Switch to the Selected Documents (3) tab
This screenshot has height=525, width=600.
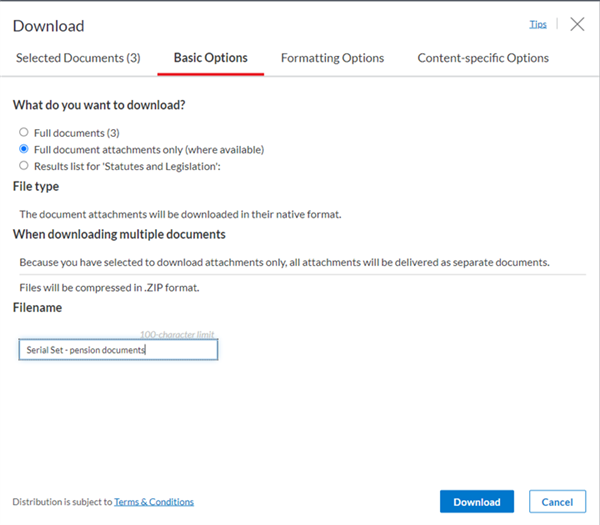pos(78,58)
